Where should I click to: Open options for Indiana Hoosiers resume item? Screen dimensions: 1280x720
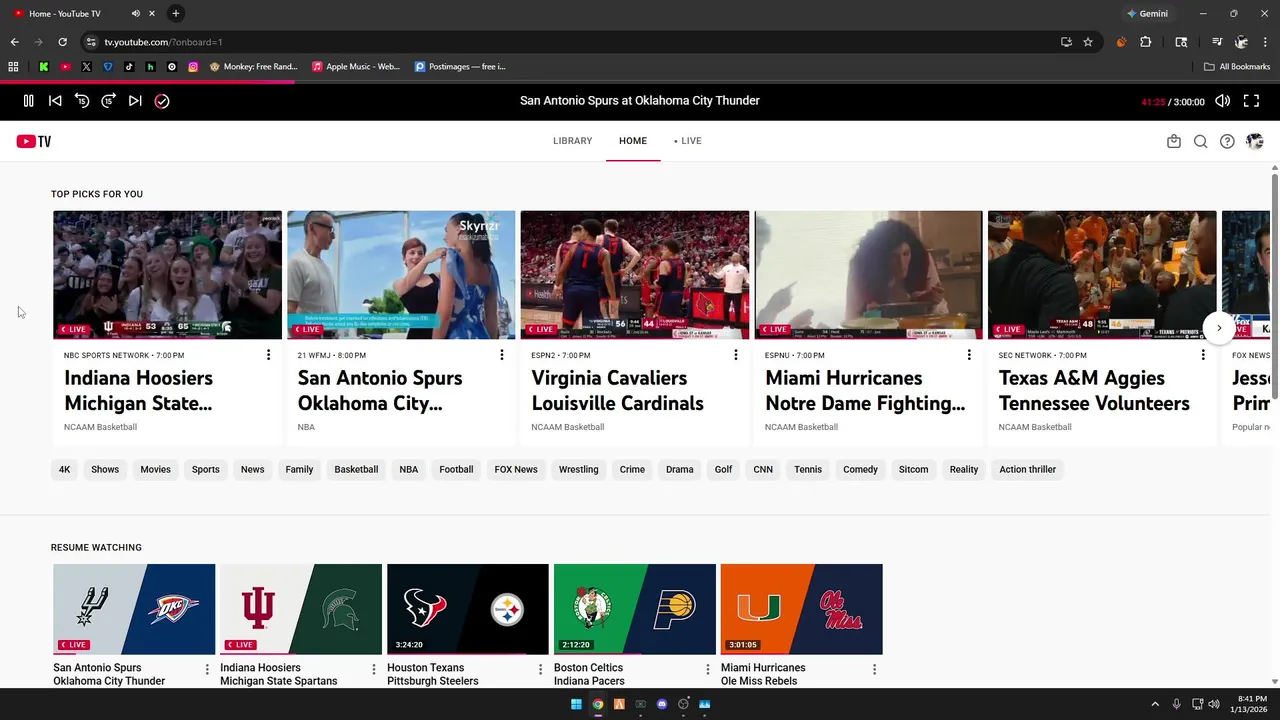click(374, 669)
